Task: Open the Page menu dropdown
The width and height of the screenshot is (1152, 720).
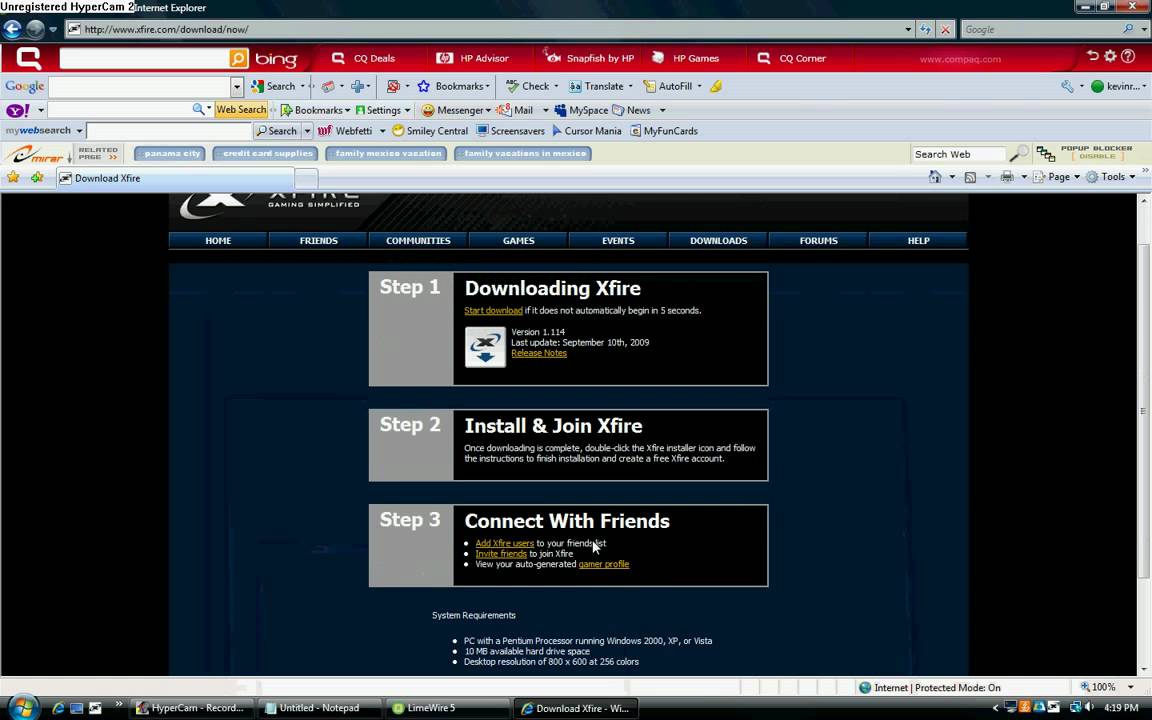Action: tap(1057, 177)
